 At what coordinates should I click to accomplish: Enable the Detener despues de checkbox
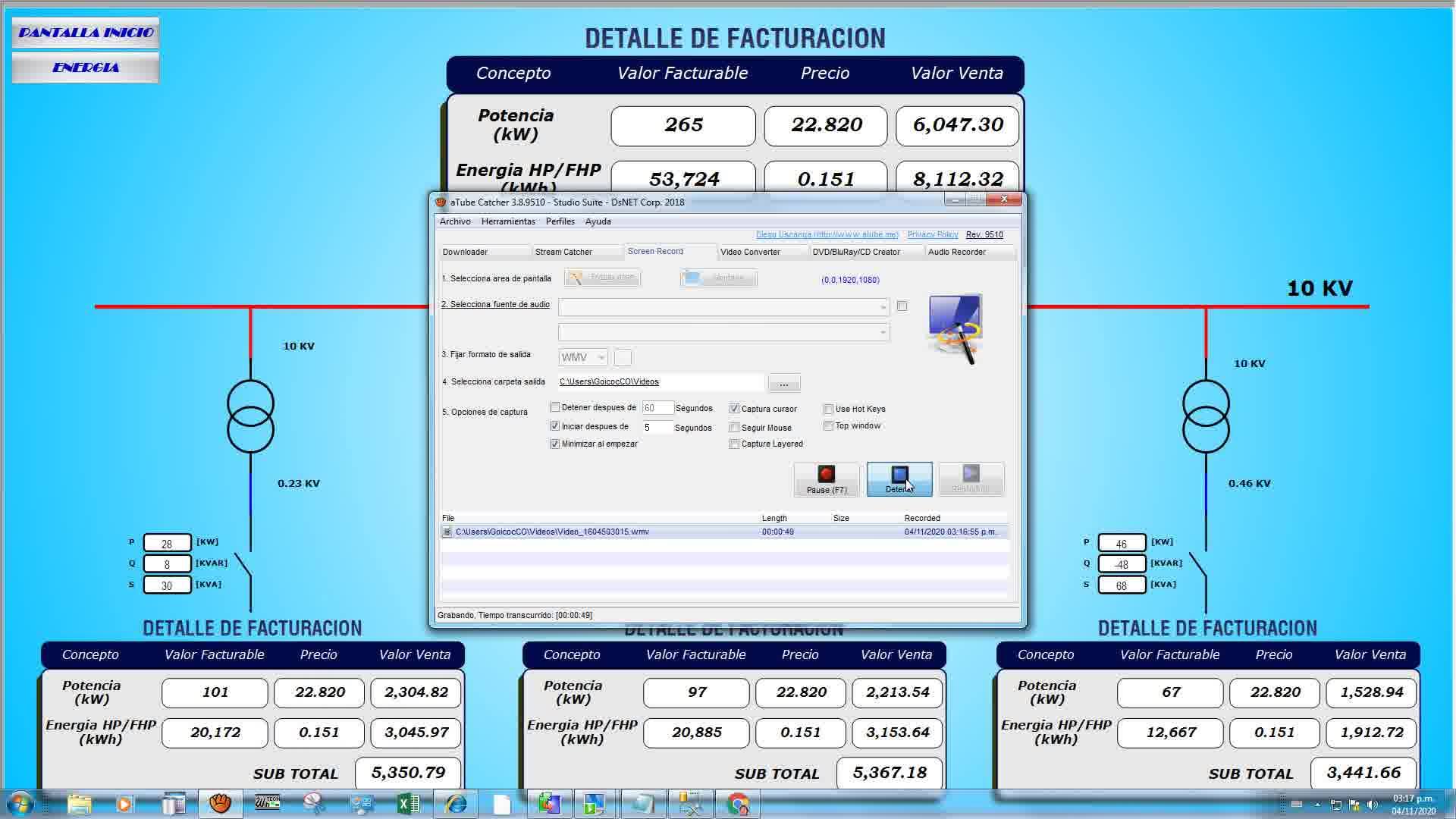[x=555, y=407]
